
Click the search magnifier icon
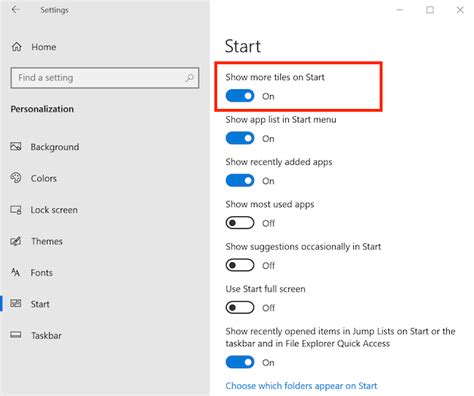(189, 78)
